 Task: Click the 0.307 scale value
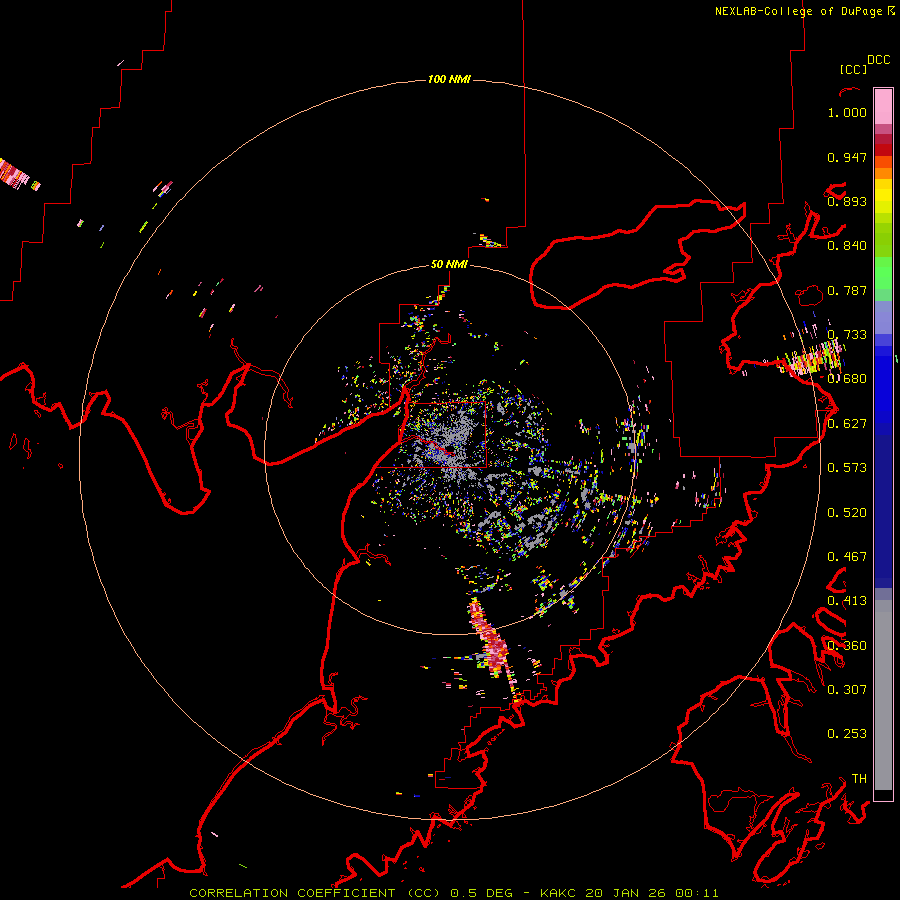(847, 690)
